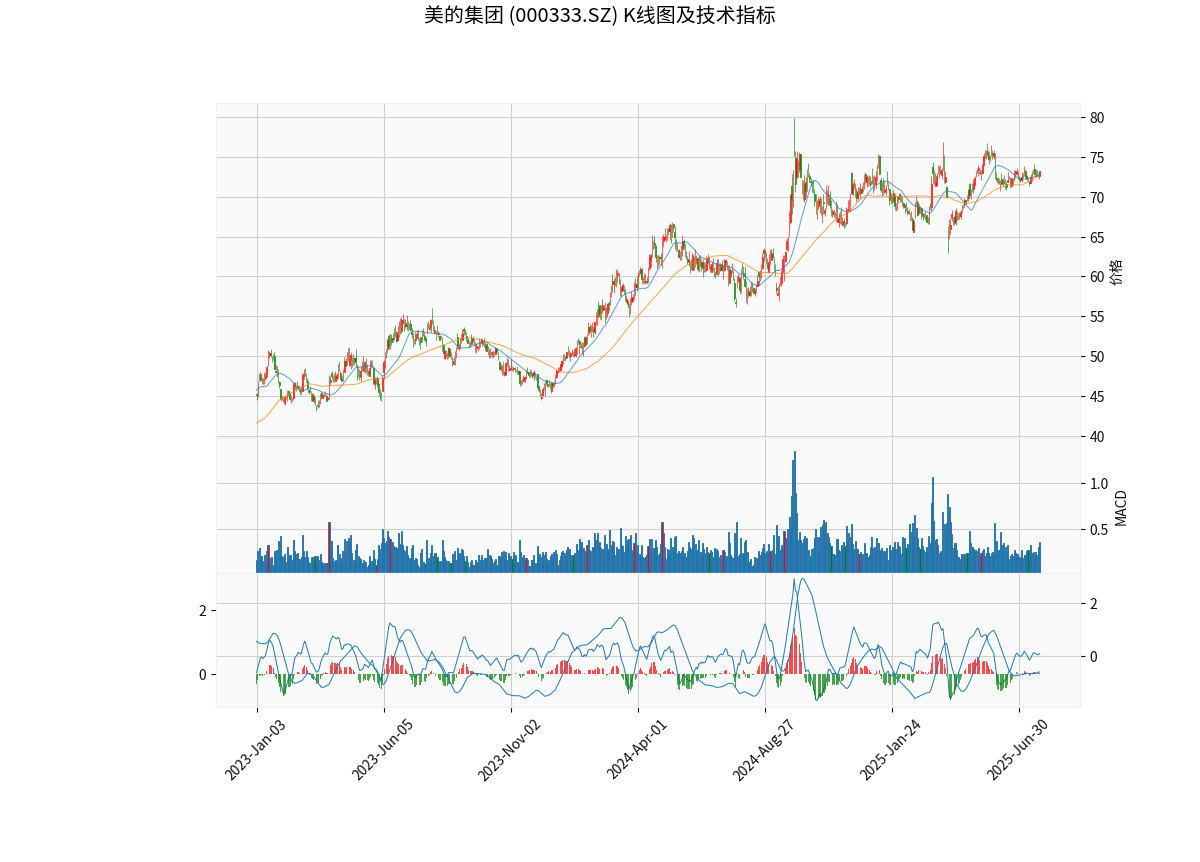Click the 65 price axis tick label
The height and width of the screenshot is (862, 1200).
click(x=1097, y=238)
